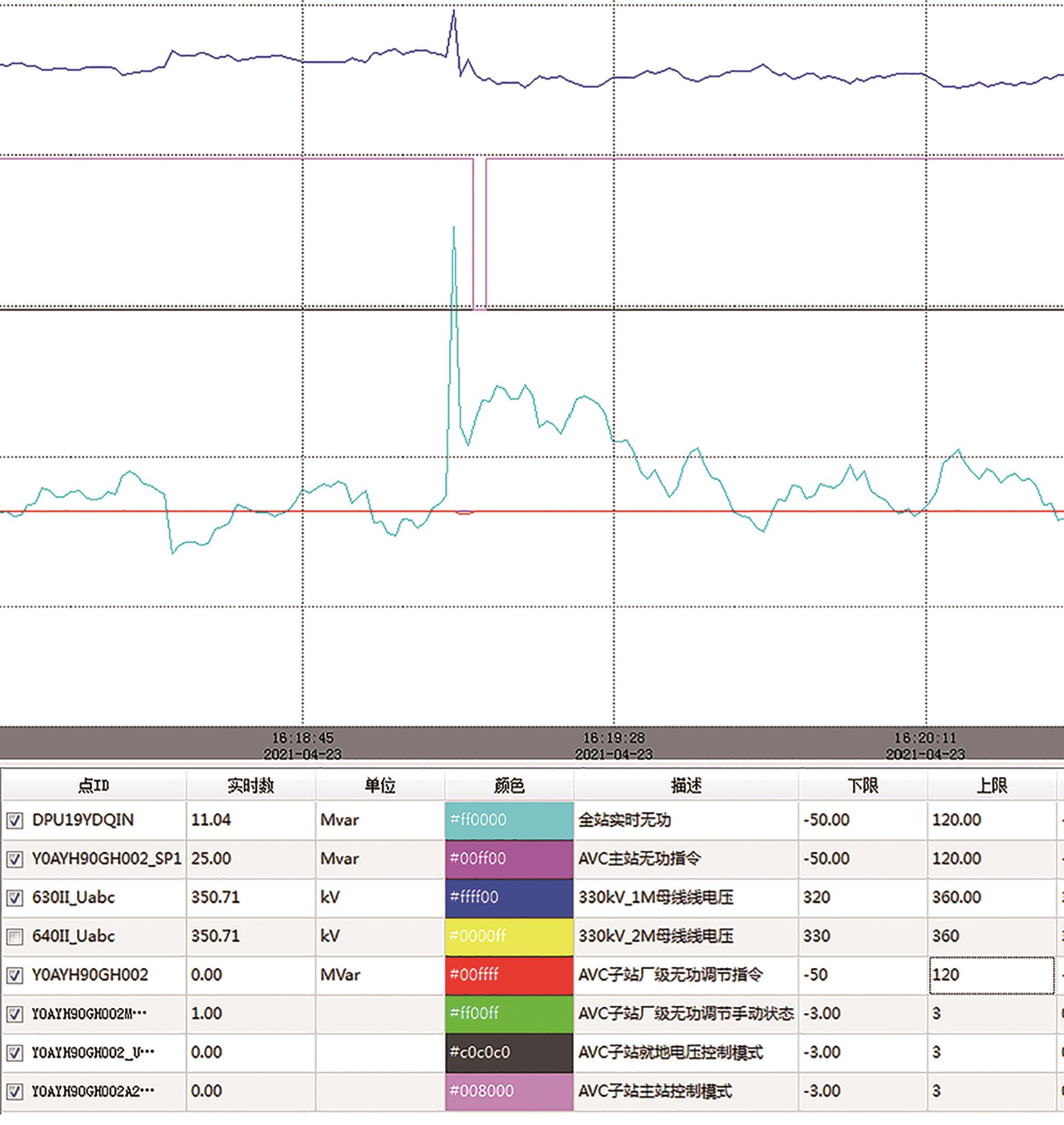Click the 16:20:11 time axis label
1064x1125 pixels.
(x=926, y=738)
